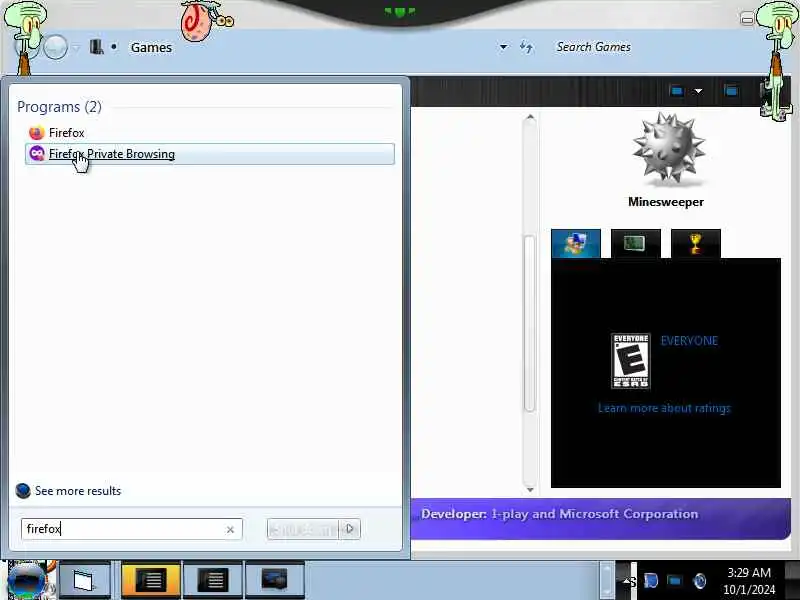Click the Forward navigation button
This screenshot has width=800, height=600.
click(x=55, y=47)
